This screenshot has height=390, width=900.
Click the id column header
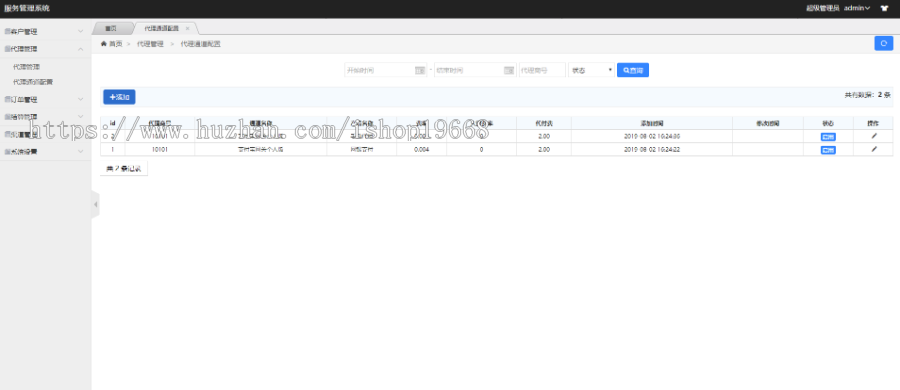point(112,123)
